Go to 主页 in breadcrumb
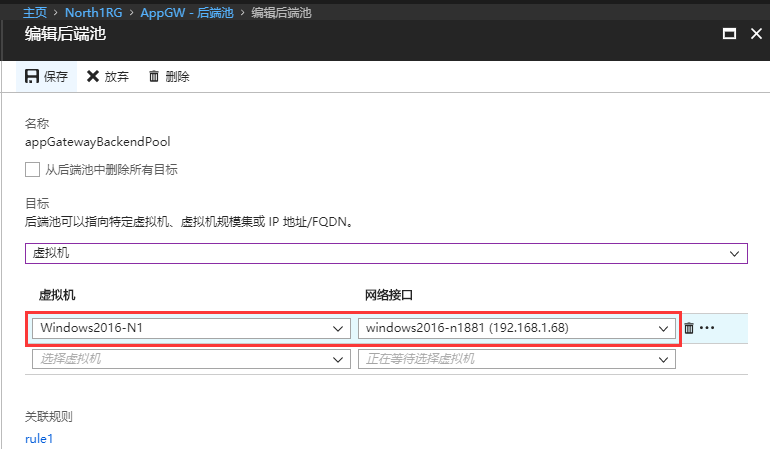Screen dimensions: 770x449 (x=34, y=11)
